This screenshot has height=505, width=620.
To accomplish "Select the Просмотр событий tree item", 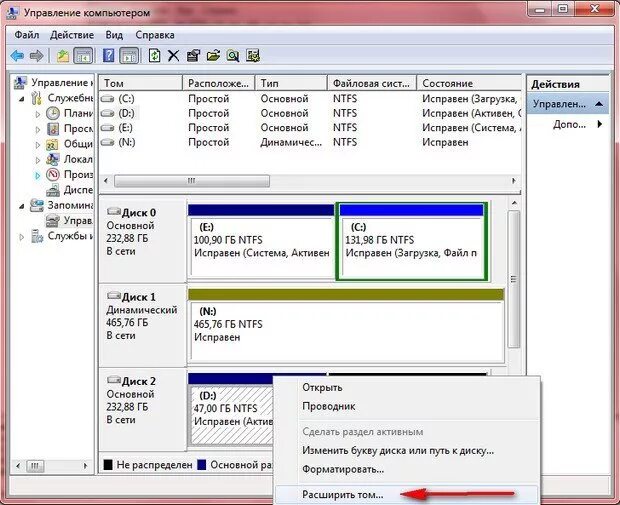I will [70, 129].
